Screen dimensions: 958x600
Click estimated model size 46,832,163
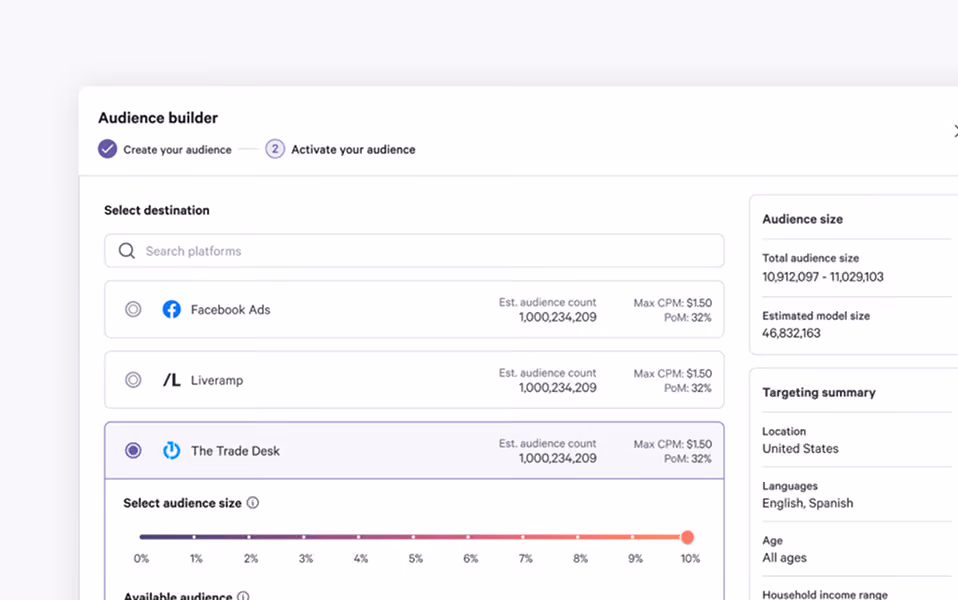[791, 333]
